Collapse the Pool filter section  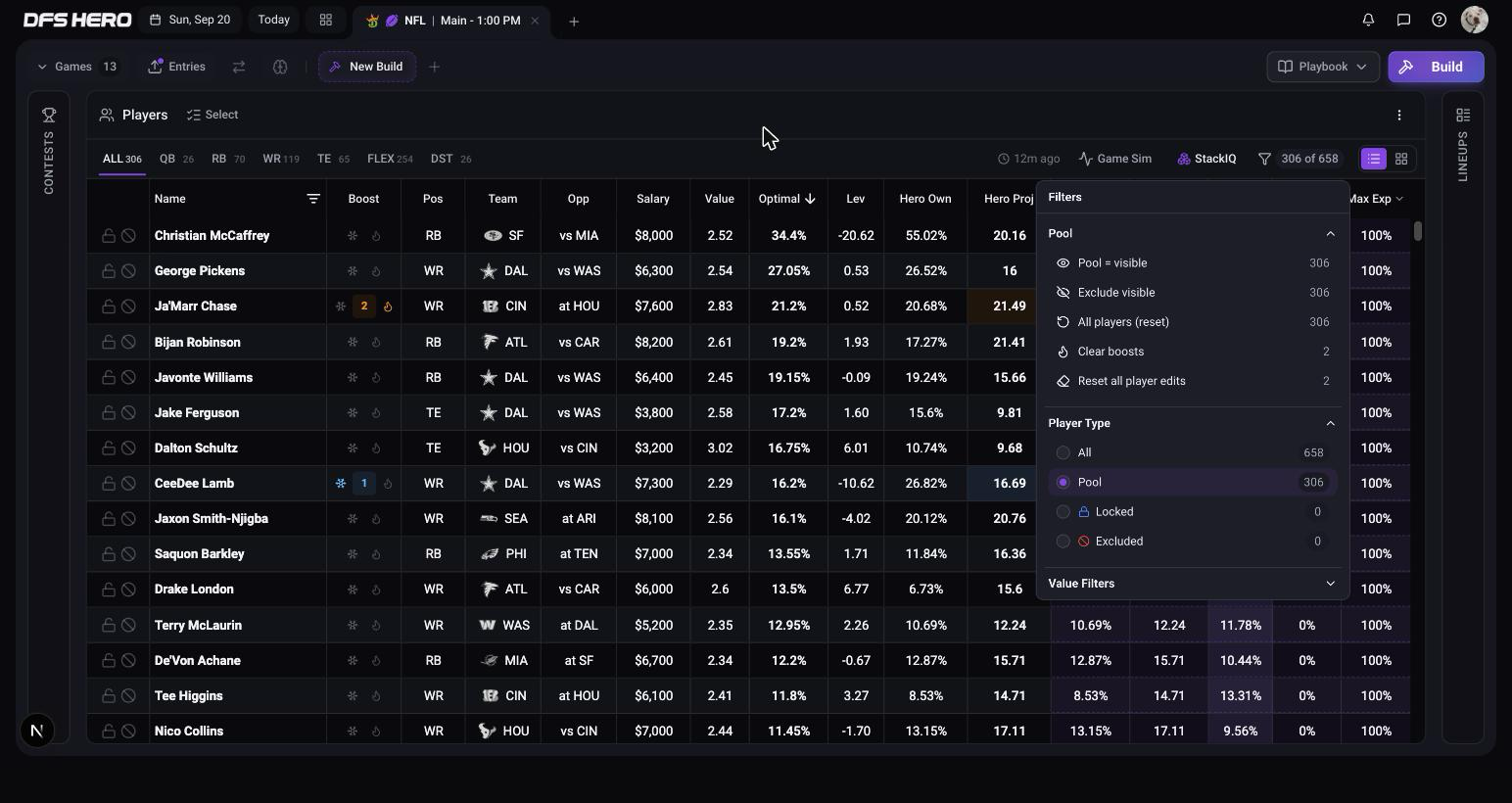[1330, 234]
